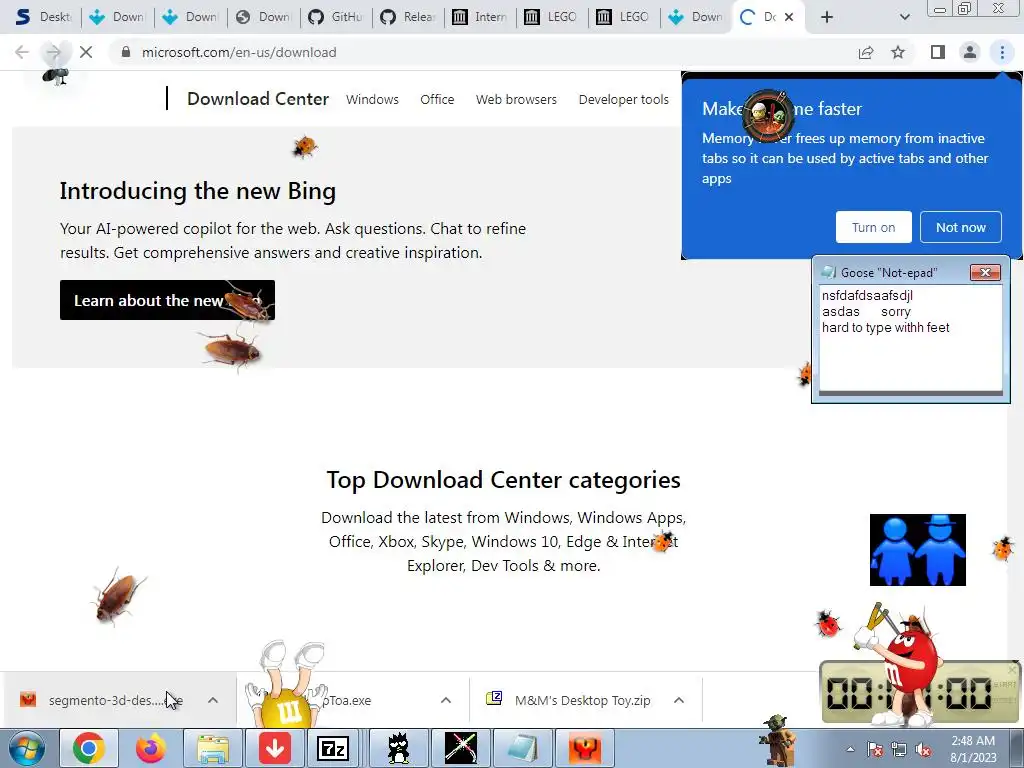Open a new browser tab

point(827,17)
